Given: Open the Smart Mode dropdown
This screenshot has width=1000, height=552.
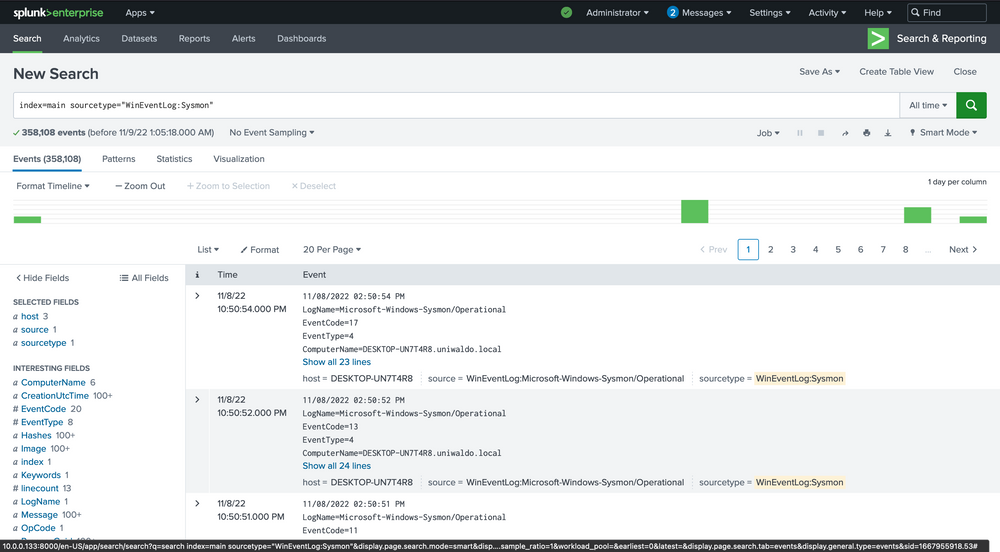Looking at the screenshot, I should pos(945,133).
